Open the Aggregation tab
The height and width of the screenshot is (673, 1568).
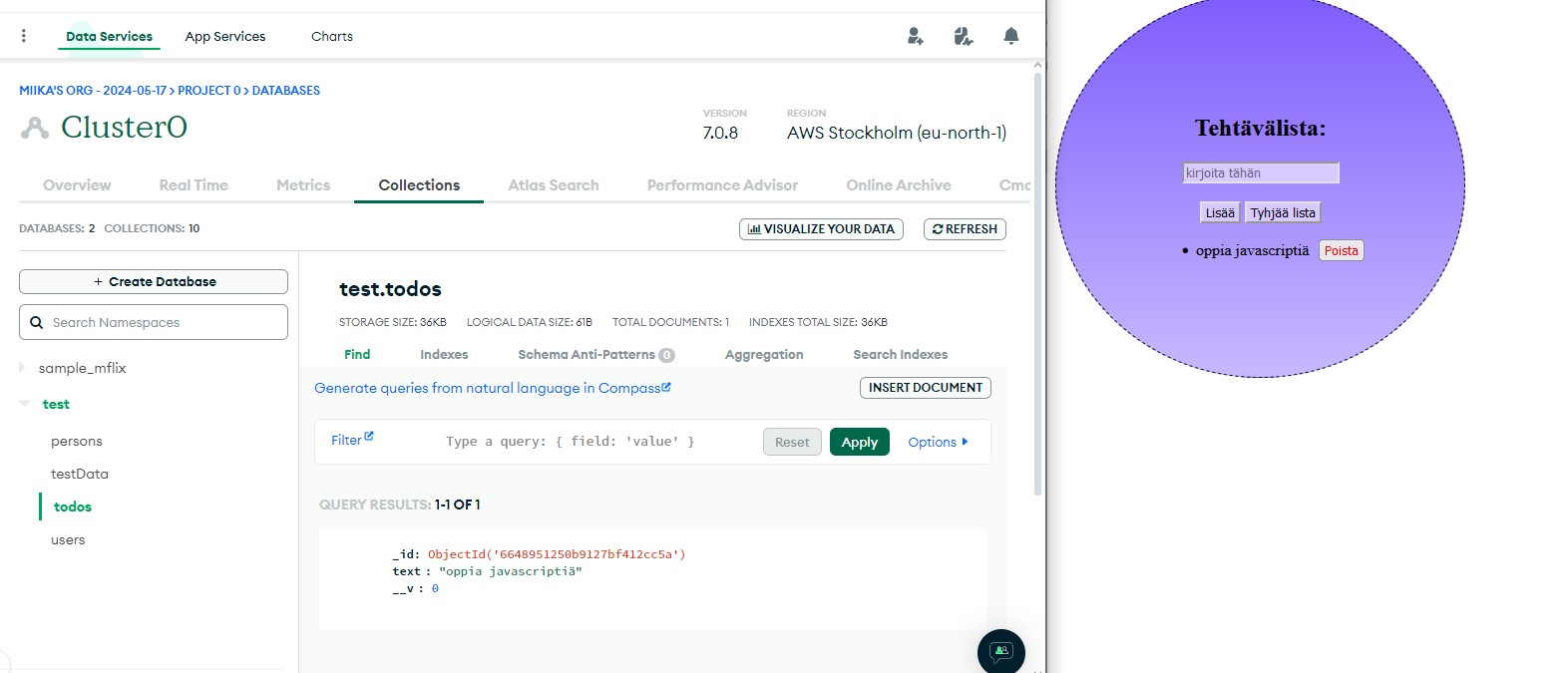pos(763,354)
